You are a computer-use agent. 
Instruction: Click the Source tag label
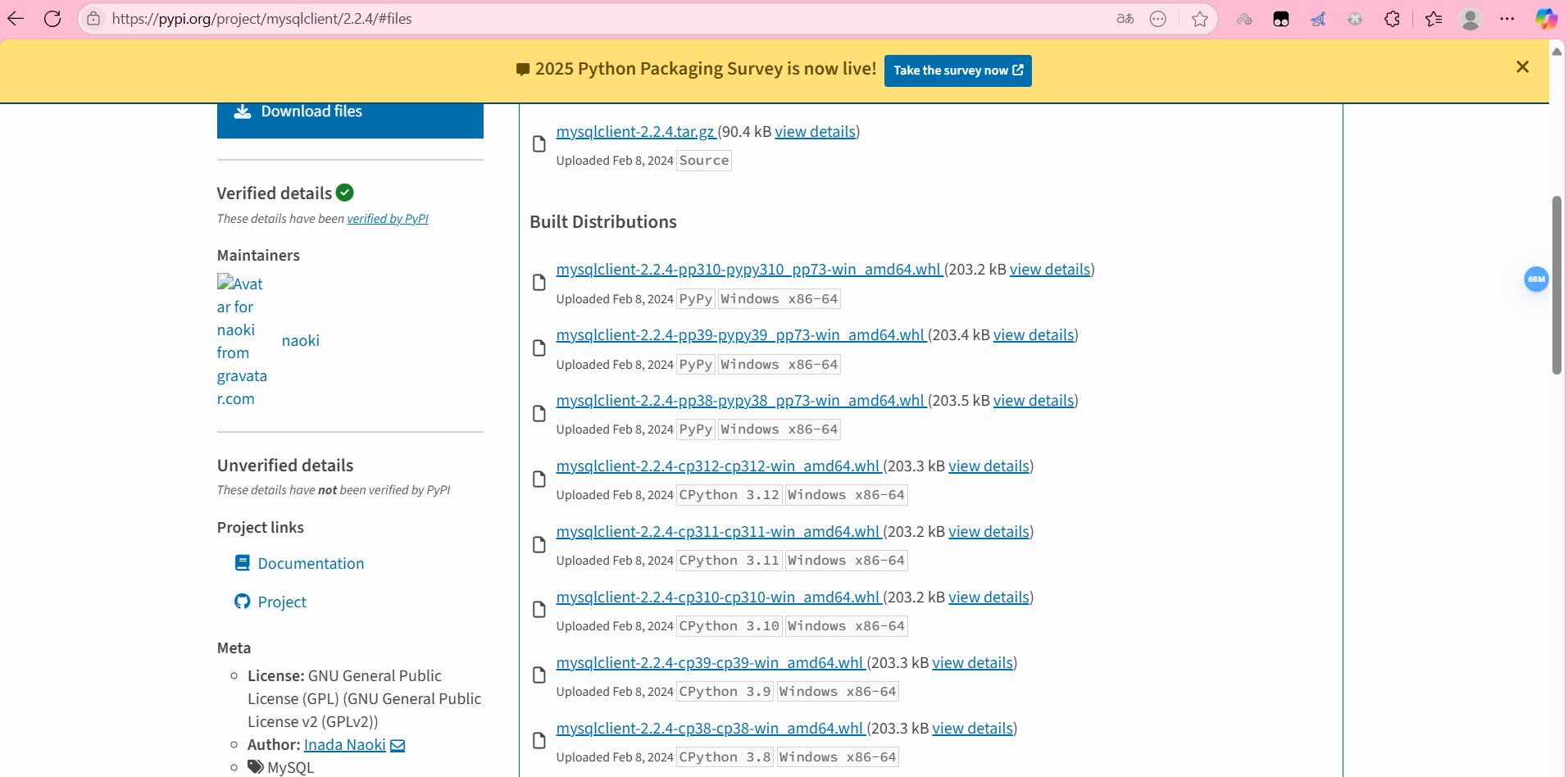pos(704,161)
